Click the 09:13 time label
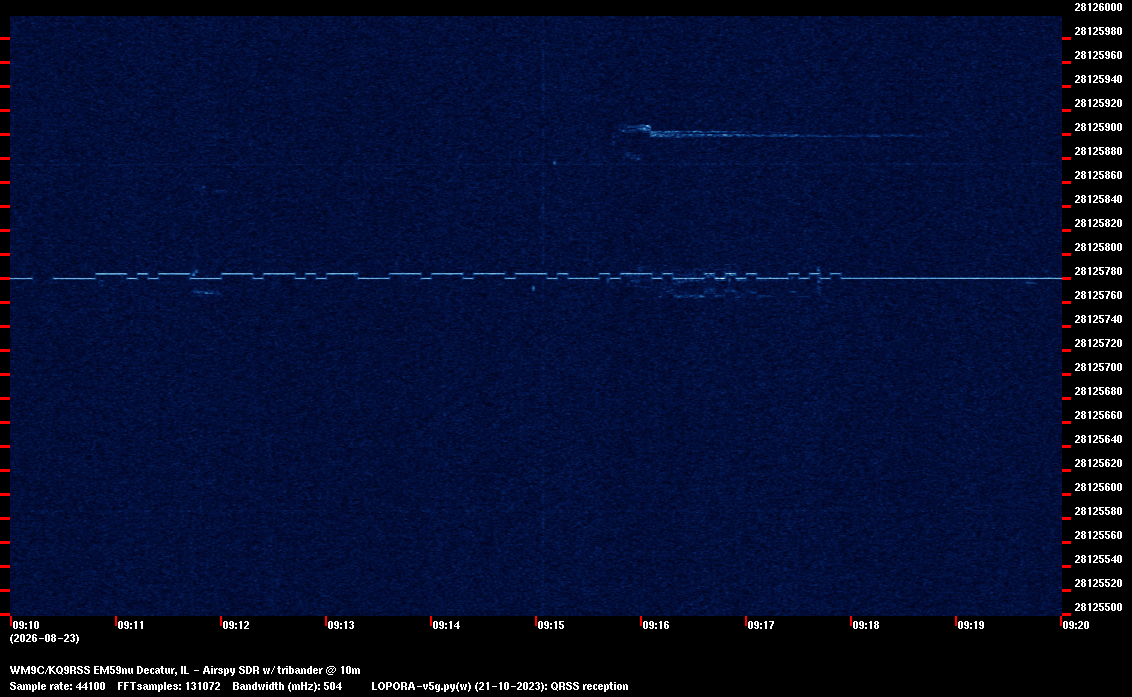 click(341, 625)
